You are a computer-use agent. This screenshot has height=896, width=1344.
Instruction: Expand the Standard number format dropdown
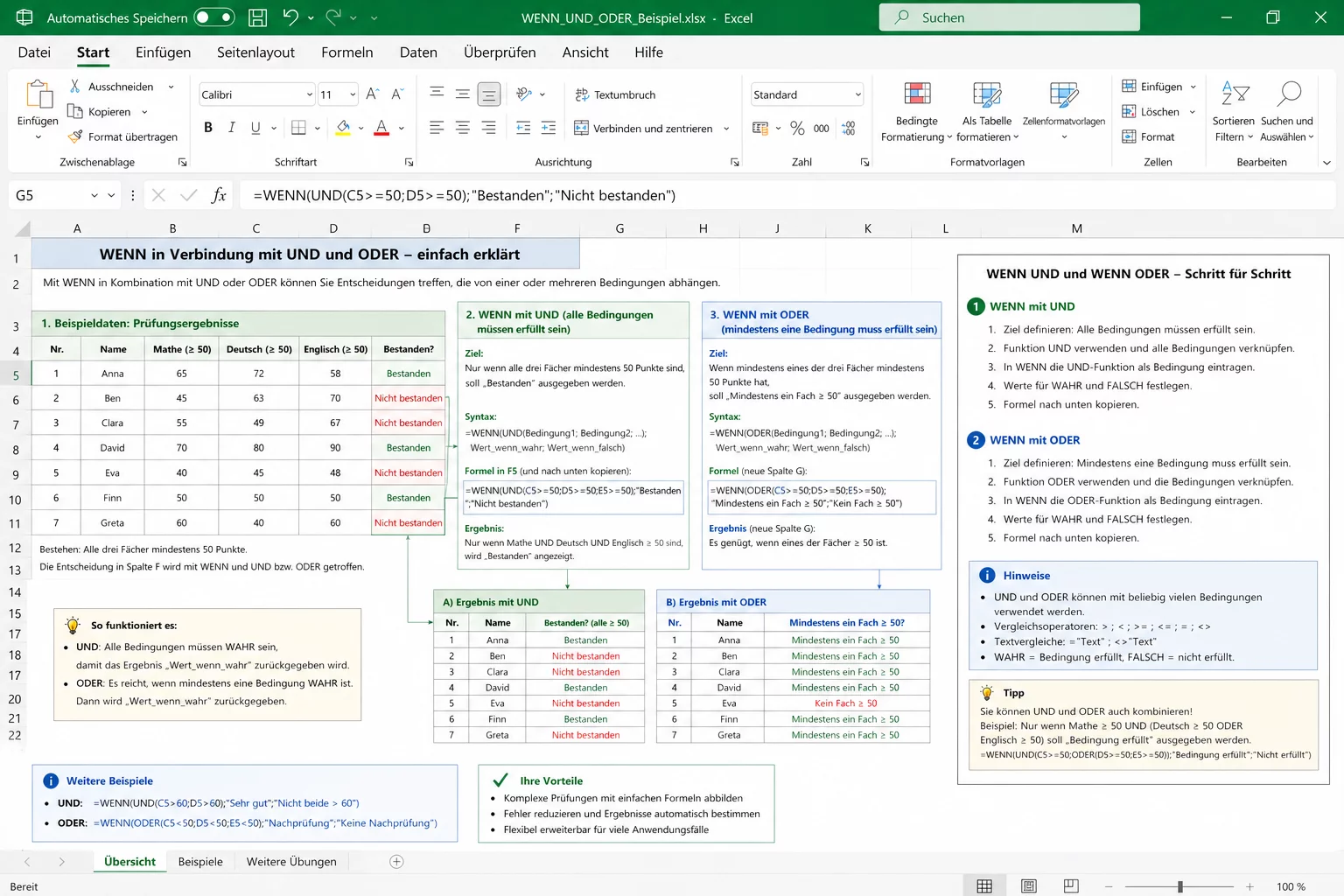(x=857, y=94)
